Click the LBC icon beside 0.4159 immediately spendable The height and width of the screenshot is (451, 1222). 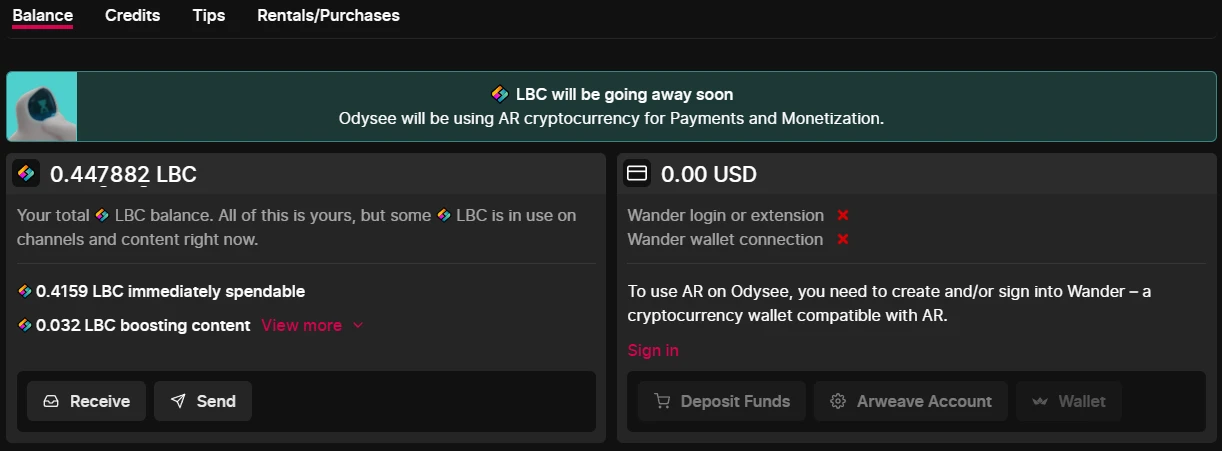[25, 291]
